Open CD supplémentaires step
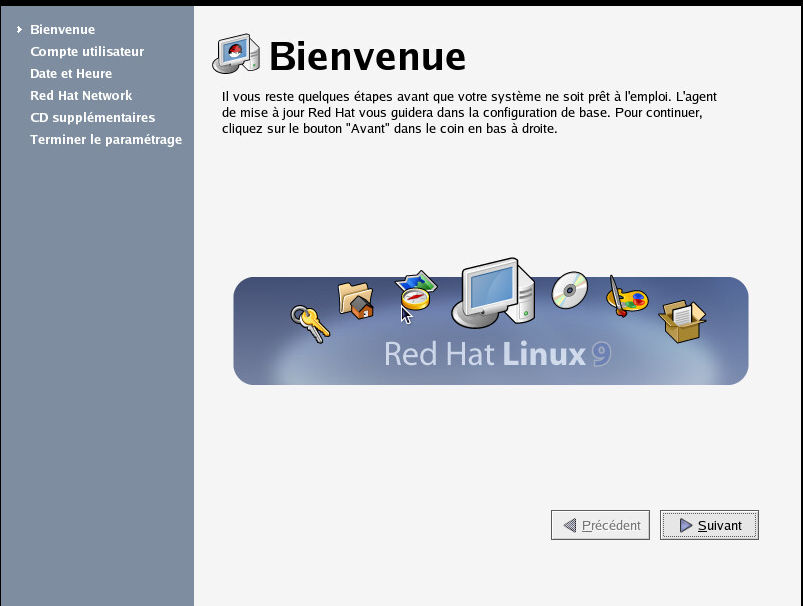The height and width of the screenshot is (606, 803). click(92, 118)
